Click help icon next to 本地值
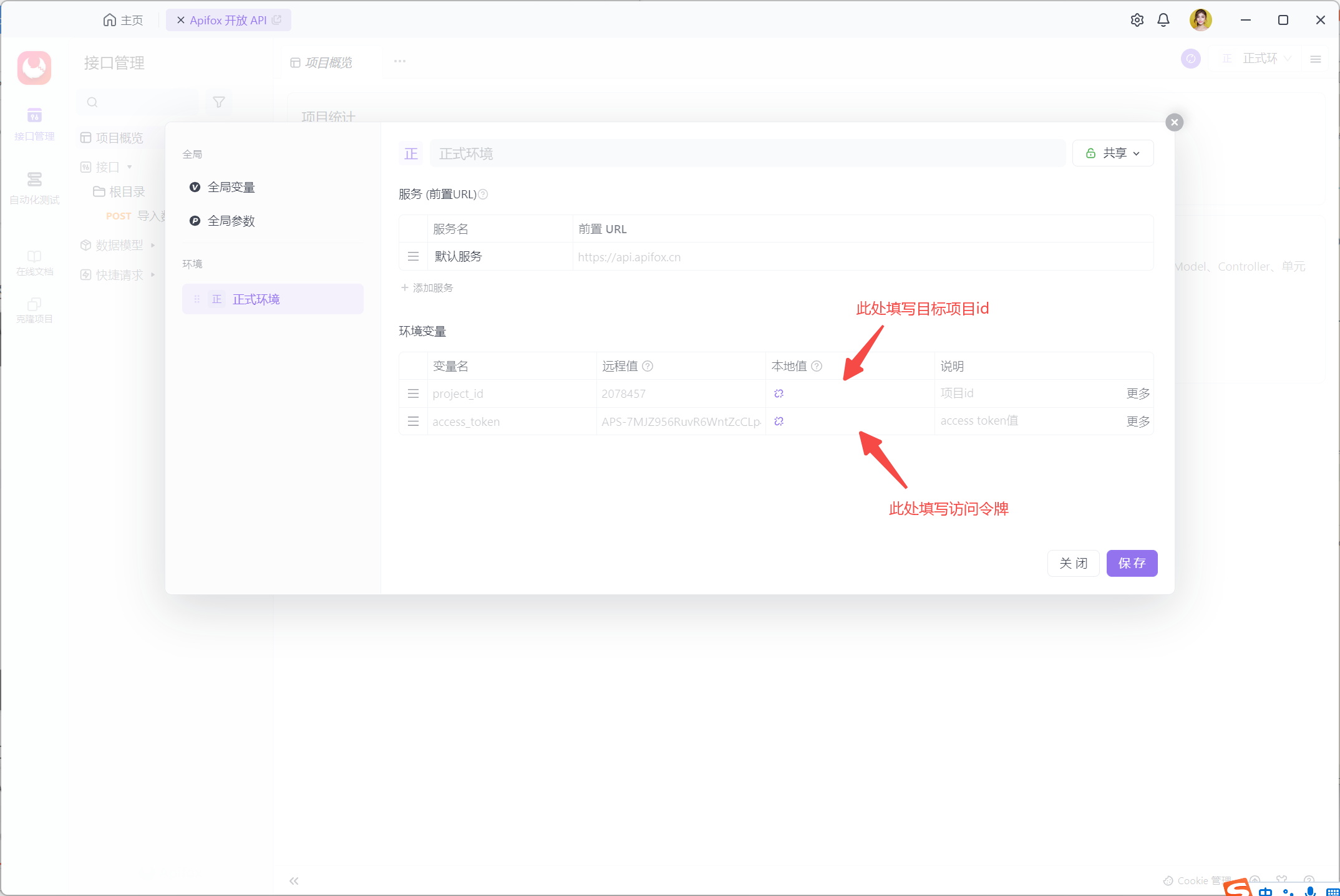 [817, 366]
